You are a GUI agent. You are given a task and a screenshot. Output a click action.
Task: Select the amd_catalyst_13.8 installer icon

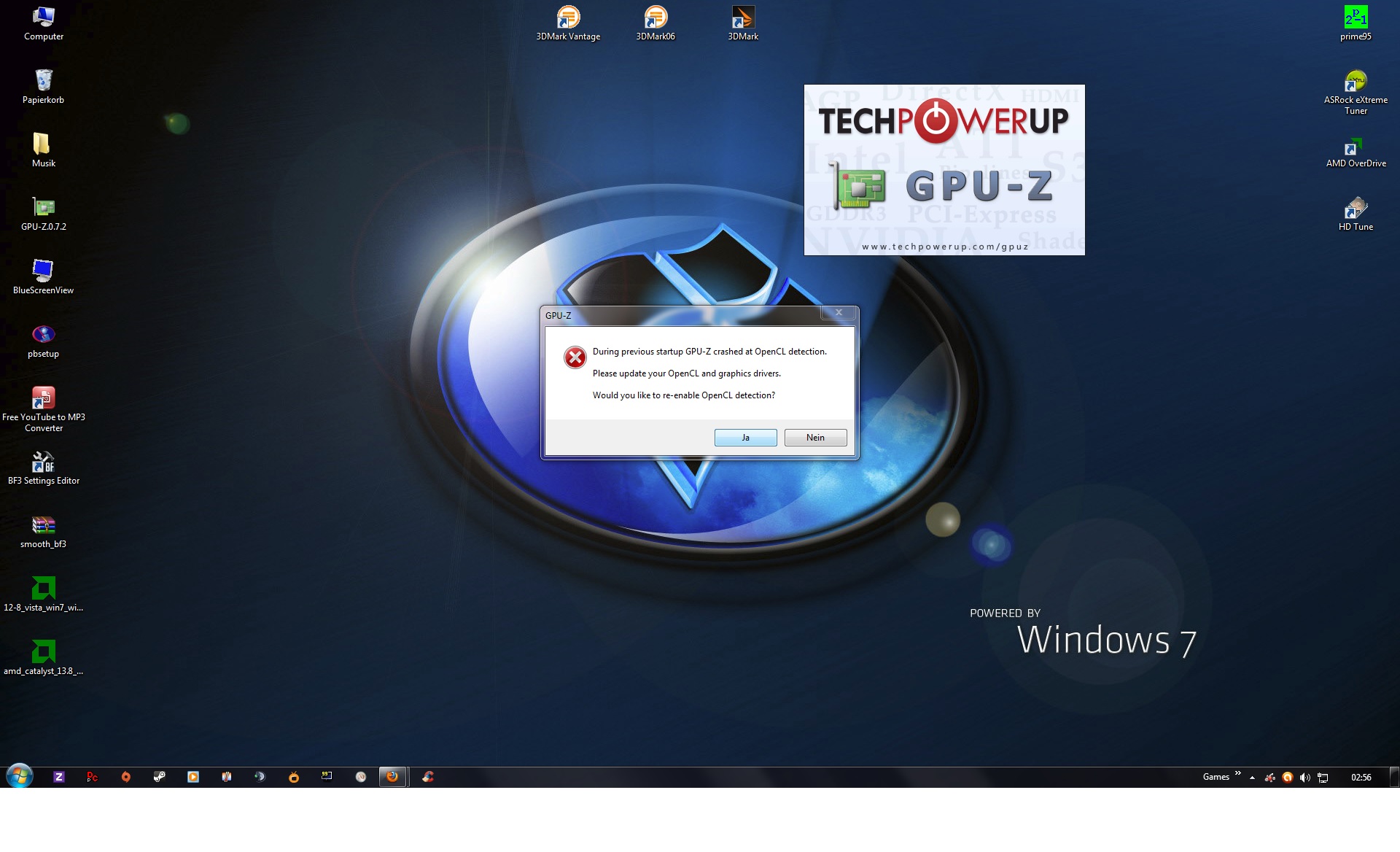(44, 652)
